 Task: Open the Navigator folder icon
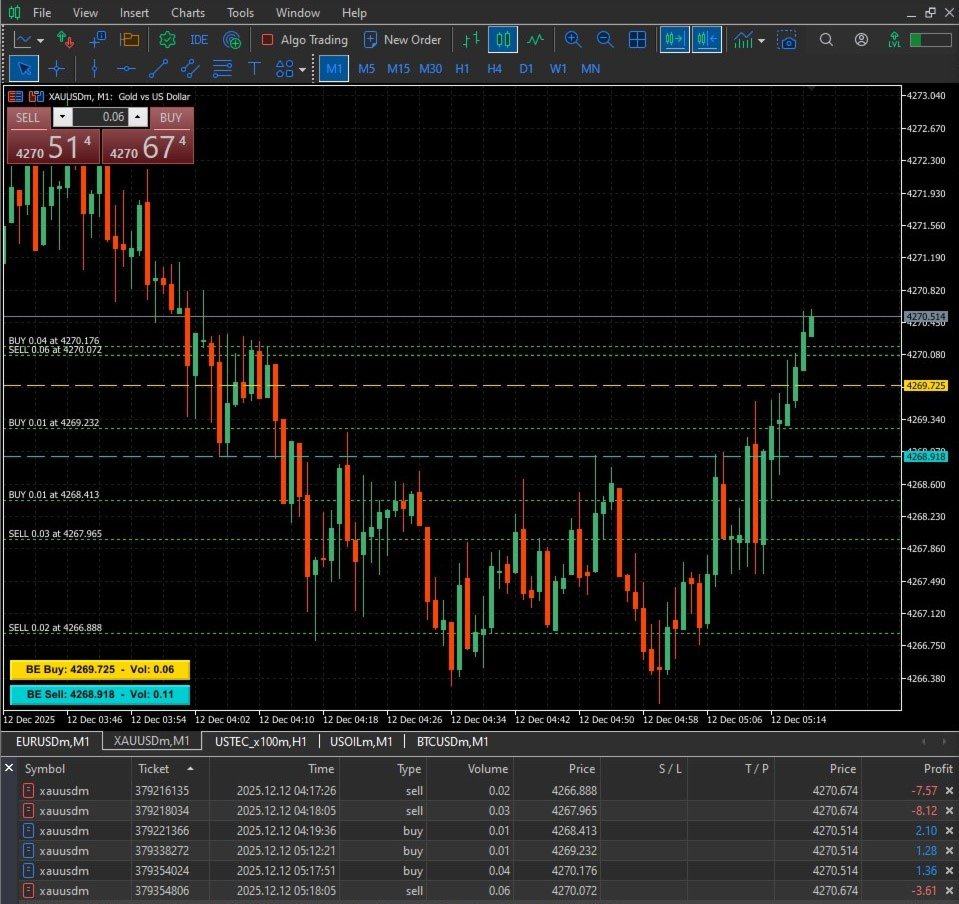[129, 40]
